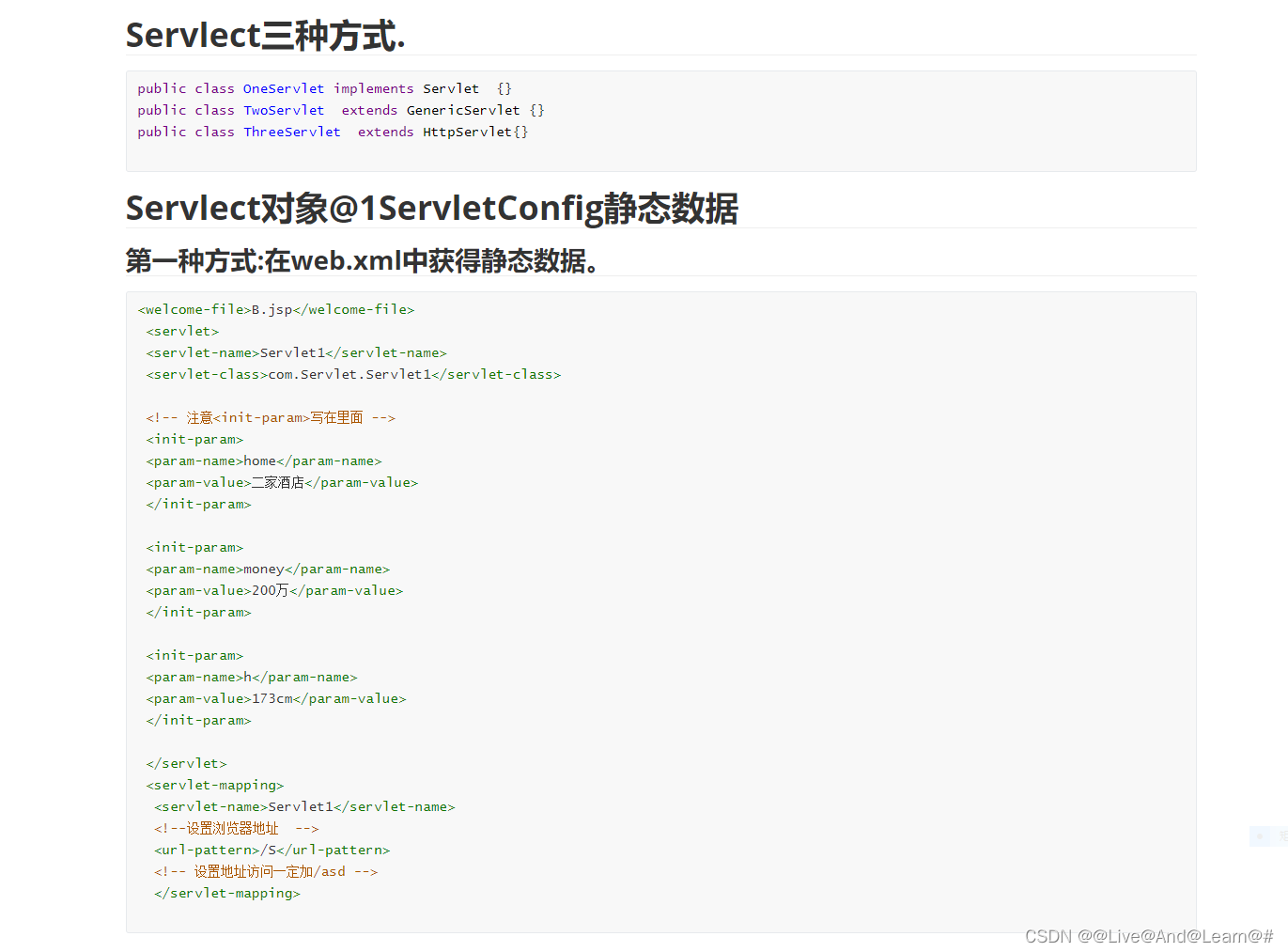Click the 设置浏览器地址 comment
The image size is (1288, 952).
[x=235, y=828]
